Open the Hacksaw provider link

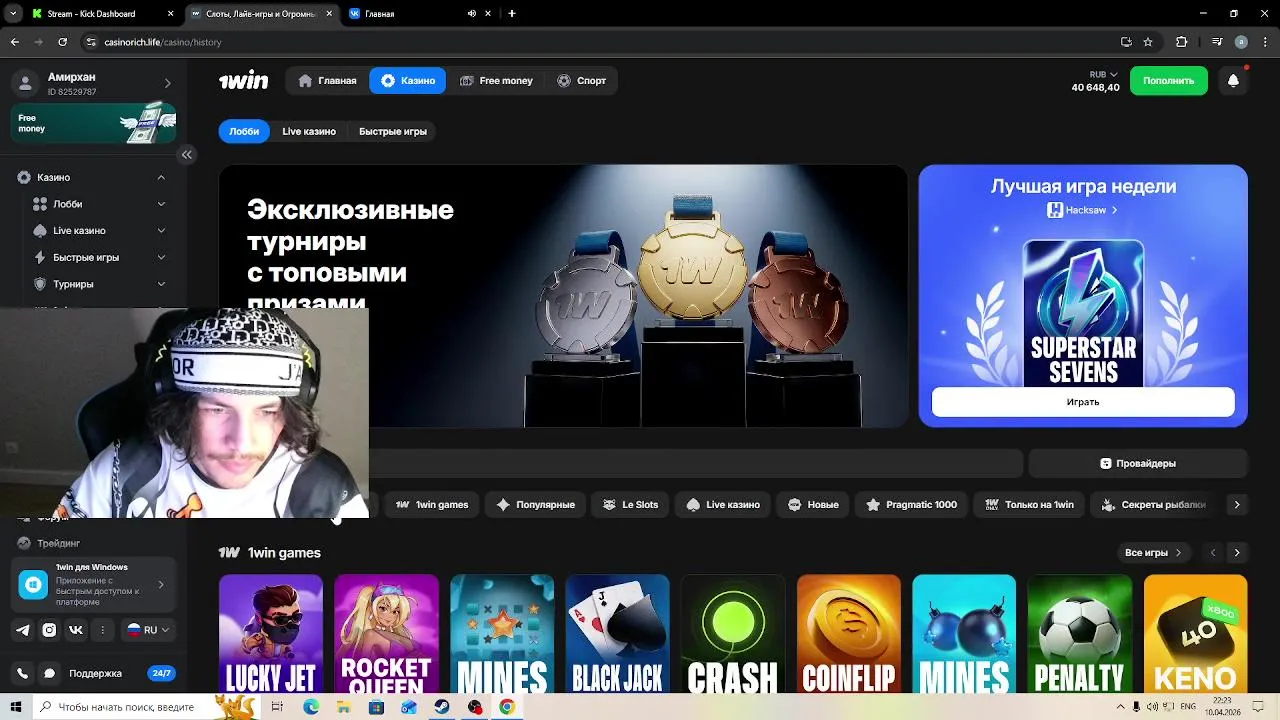(x=1083, y=210)
